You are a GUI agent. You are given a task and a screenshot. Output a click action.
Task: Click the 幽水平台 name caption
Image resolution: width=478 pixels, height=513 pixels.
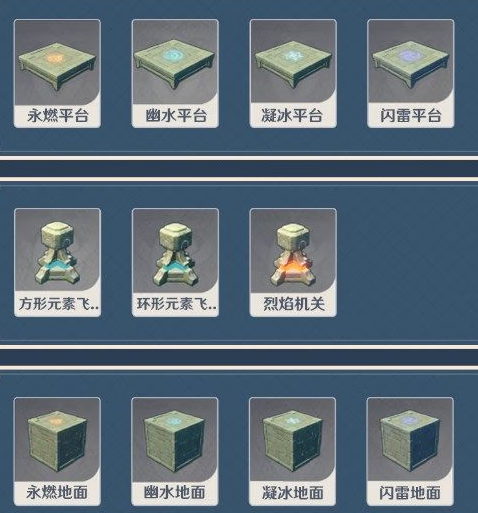pos(176,115)
